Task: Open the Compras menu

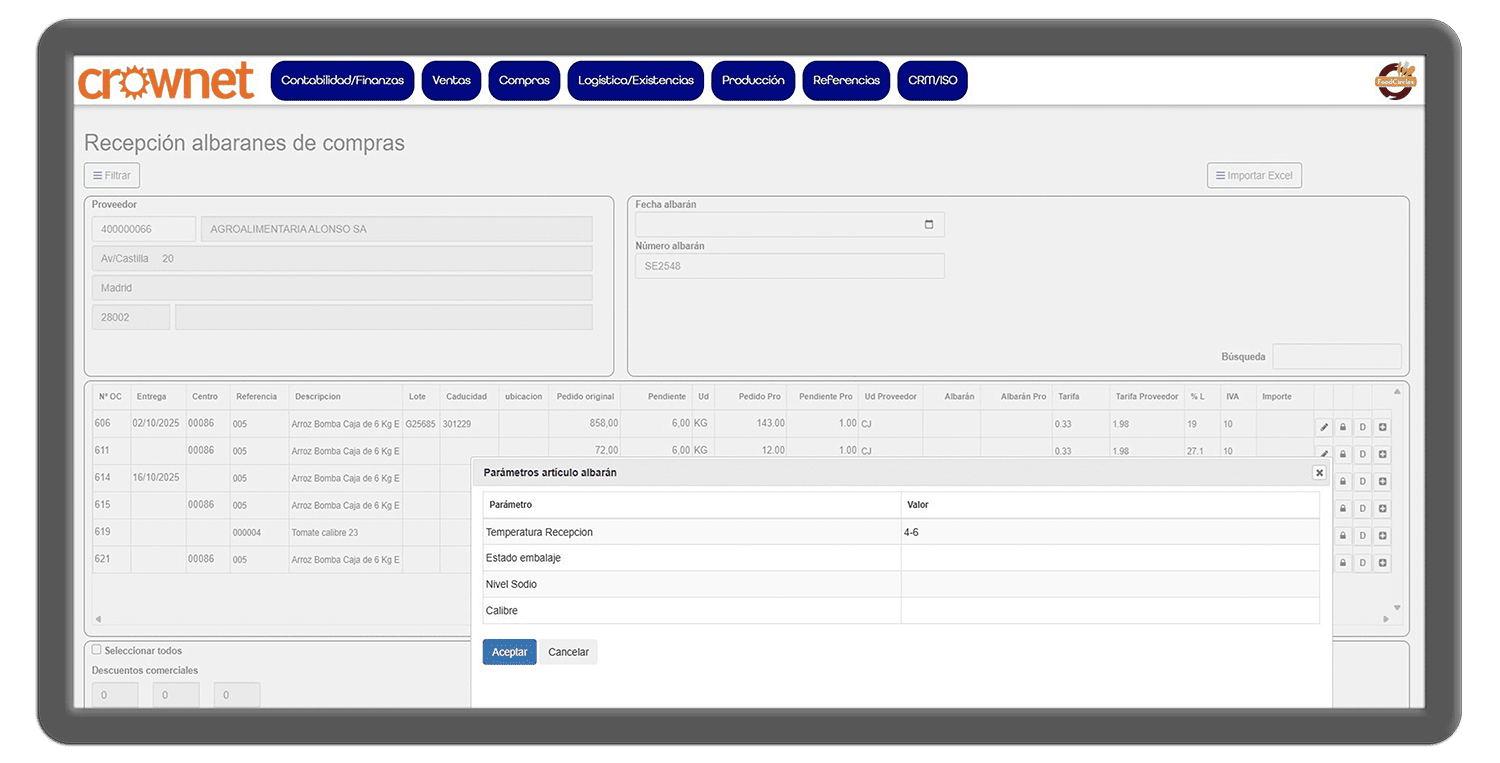Action: pyautogui.click(x=524, y=81)
